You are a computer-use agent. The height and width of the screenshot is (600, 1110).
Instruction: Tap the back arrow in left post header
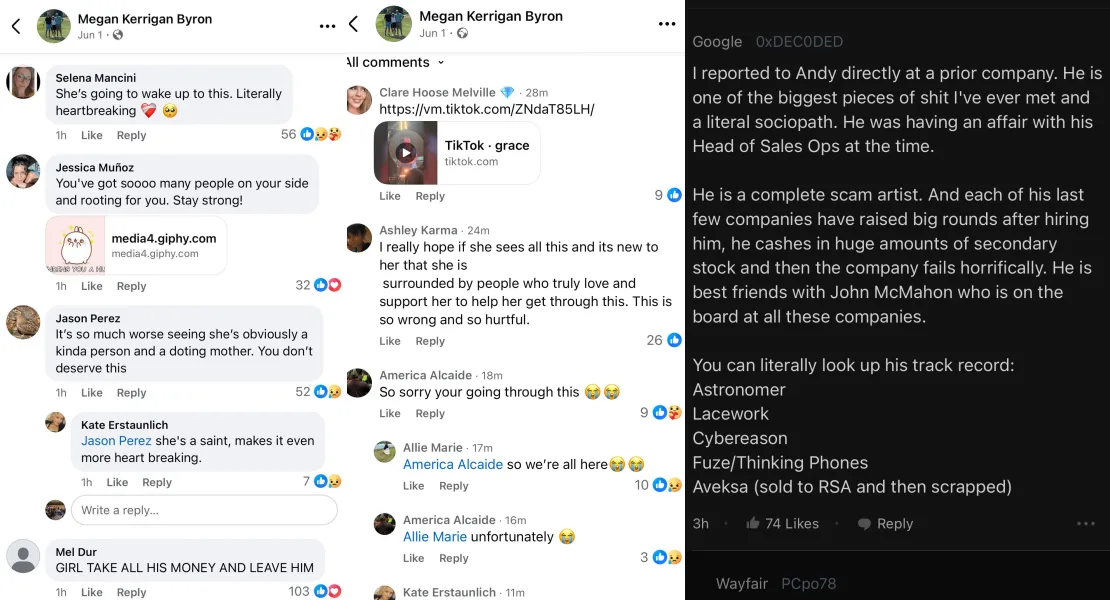tap(16, 26)
